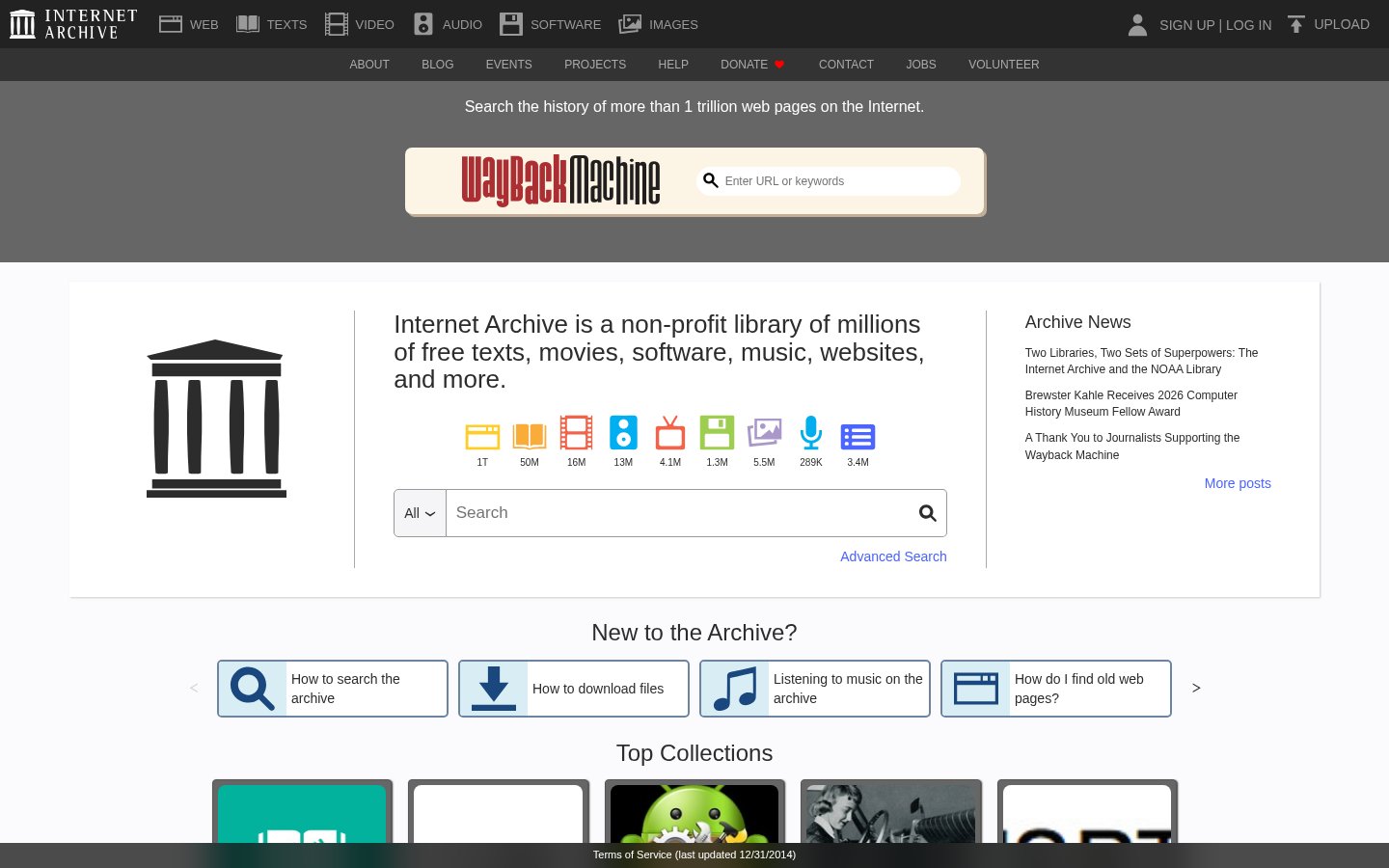Screen dimensions: 1389x868
Task: Select the 50M texts media icon
Action: 530,437
